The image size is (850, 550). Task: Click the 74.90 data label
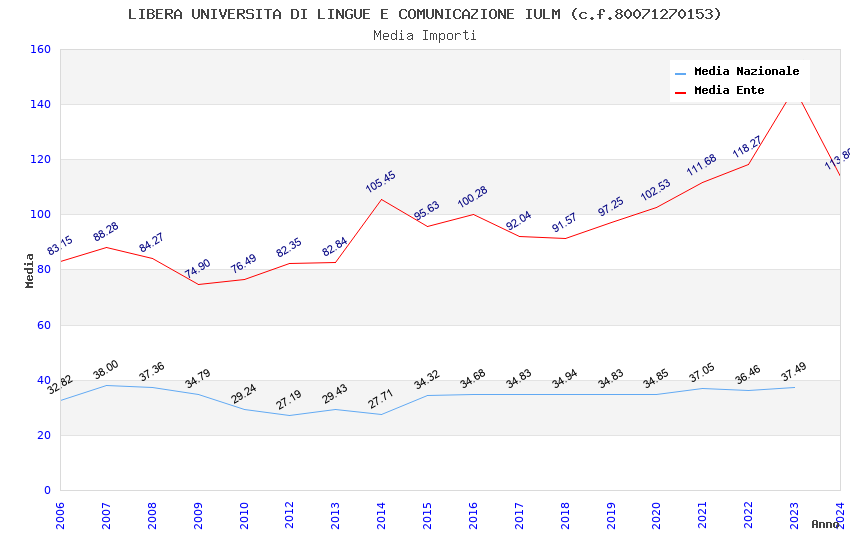coord(197,269)
